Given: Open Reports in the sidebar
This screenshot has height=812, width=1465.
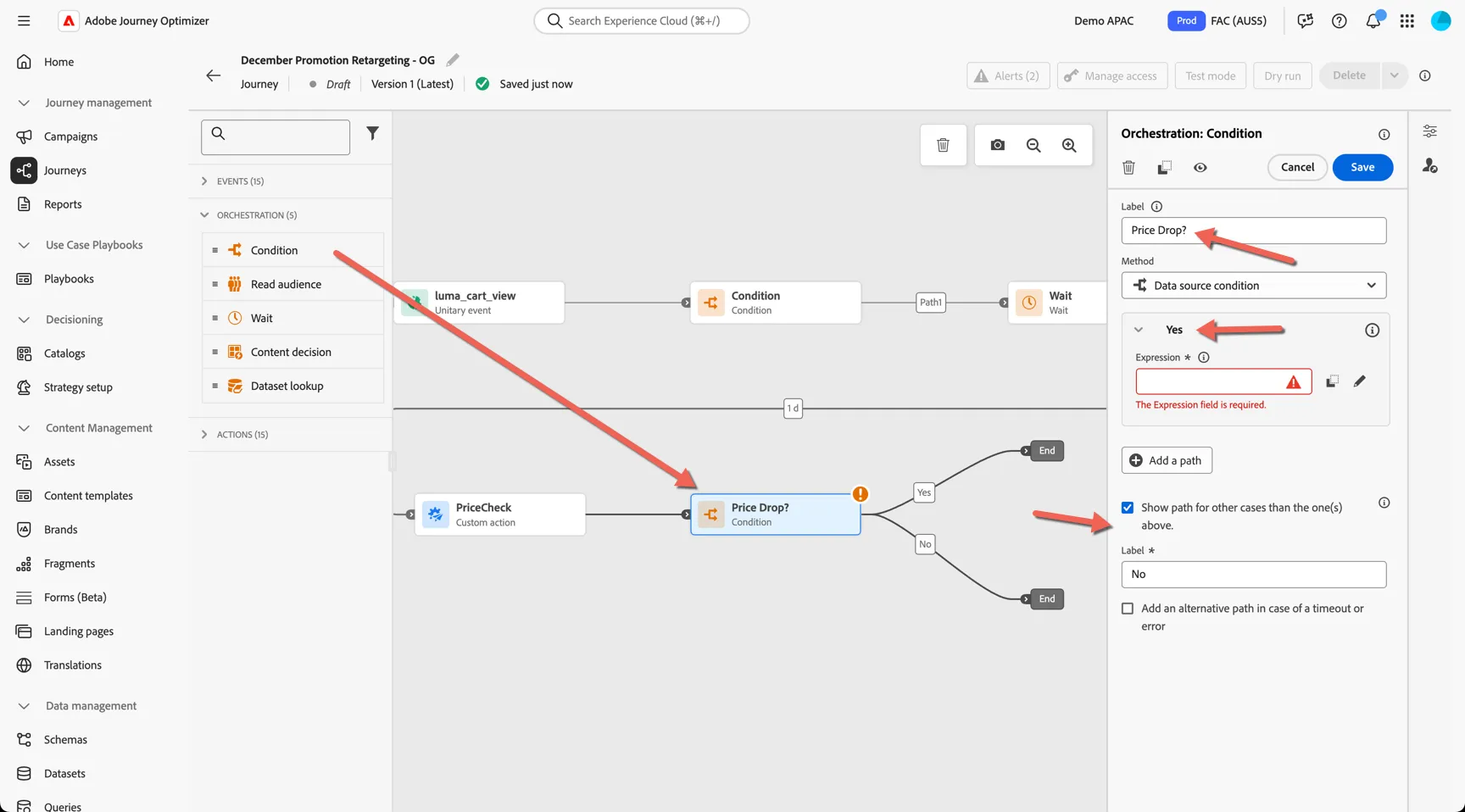Looking at the screenshot, I should coord(63,204).
